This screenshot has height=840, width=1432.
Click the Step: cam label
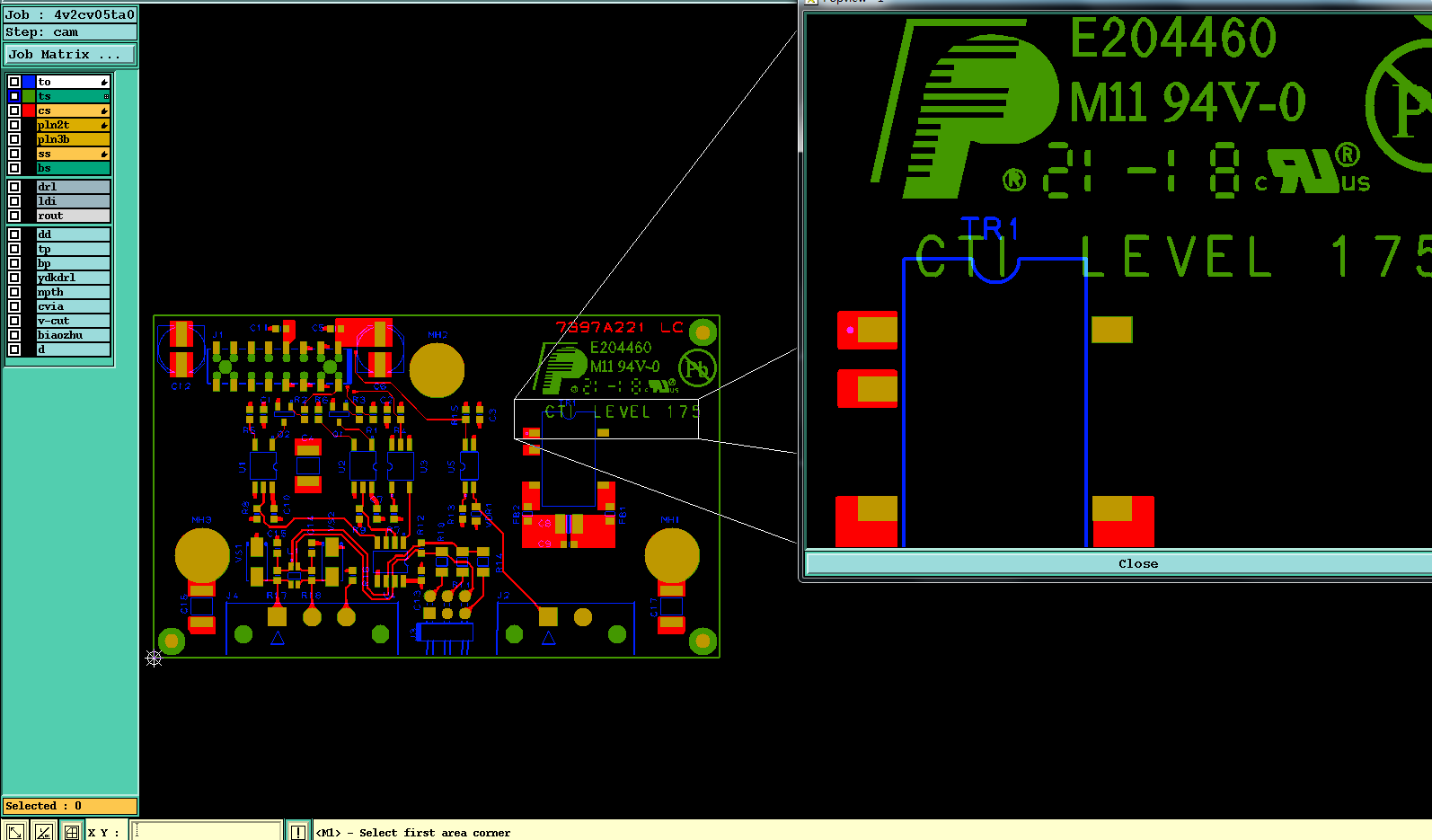pyautogui.click(x=70, y=32)
